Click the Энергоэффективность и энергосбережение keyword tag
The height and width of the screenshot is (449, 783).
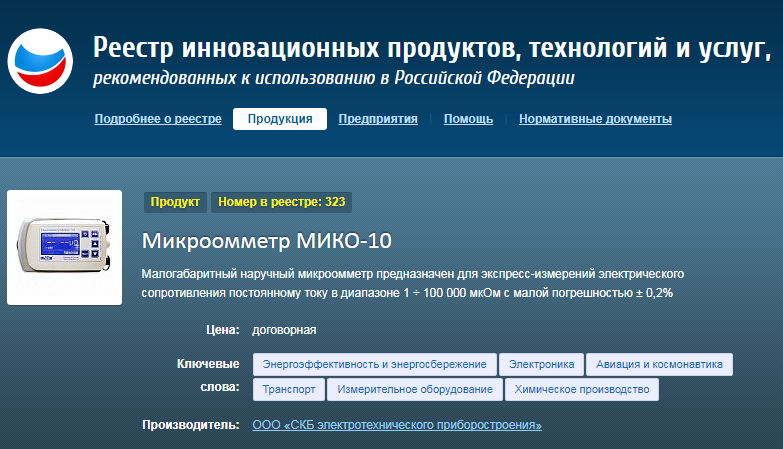(375, 364)
